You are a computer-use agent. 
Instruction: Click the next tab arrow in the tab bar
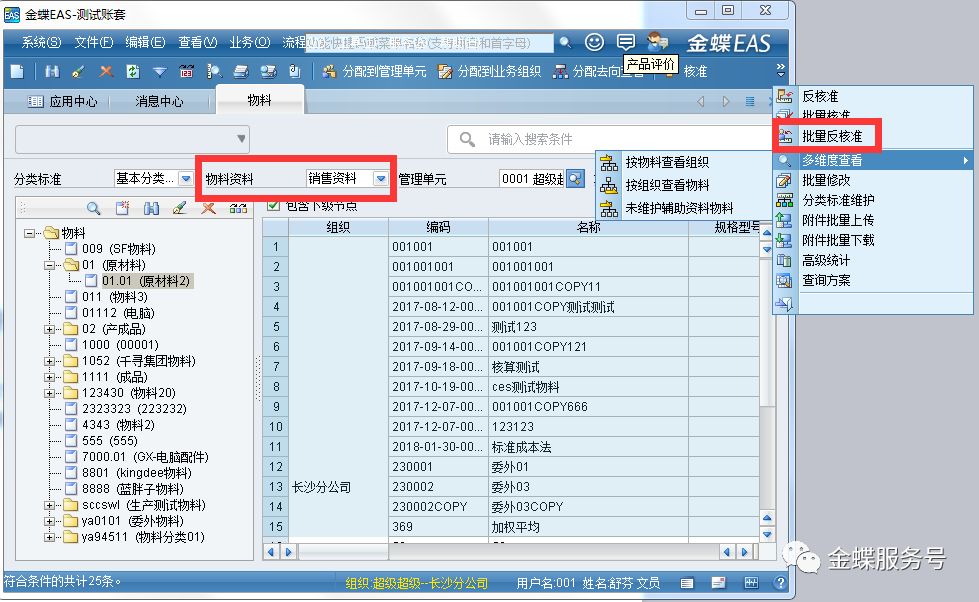pos(726,101)
